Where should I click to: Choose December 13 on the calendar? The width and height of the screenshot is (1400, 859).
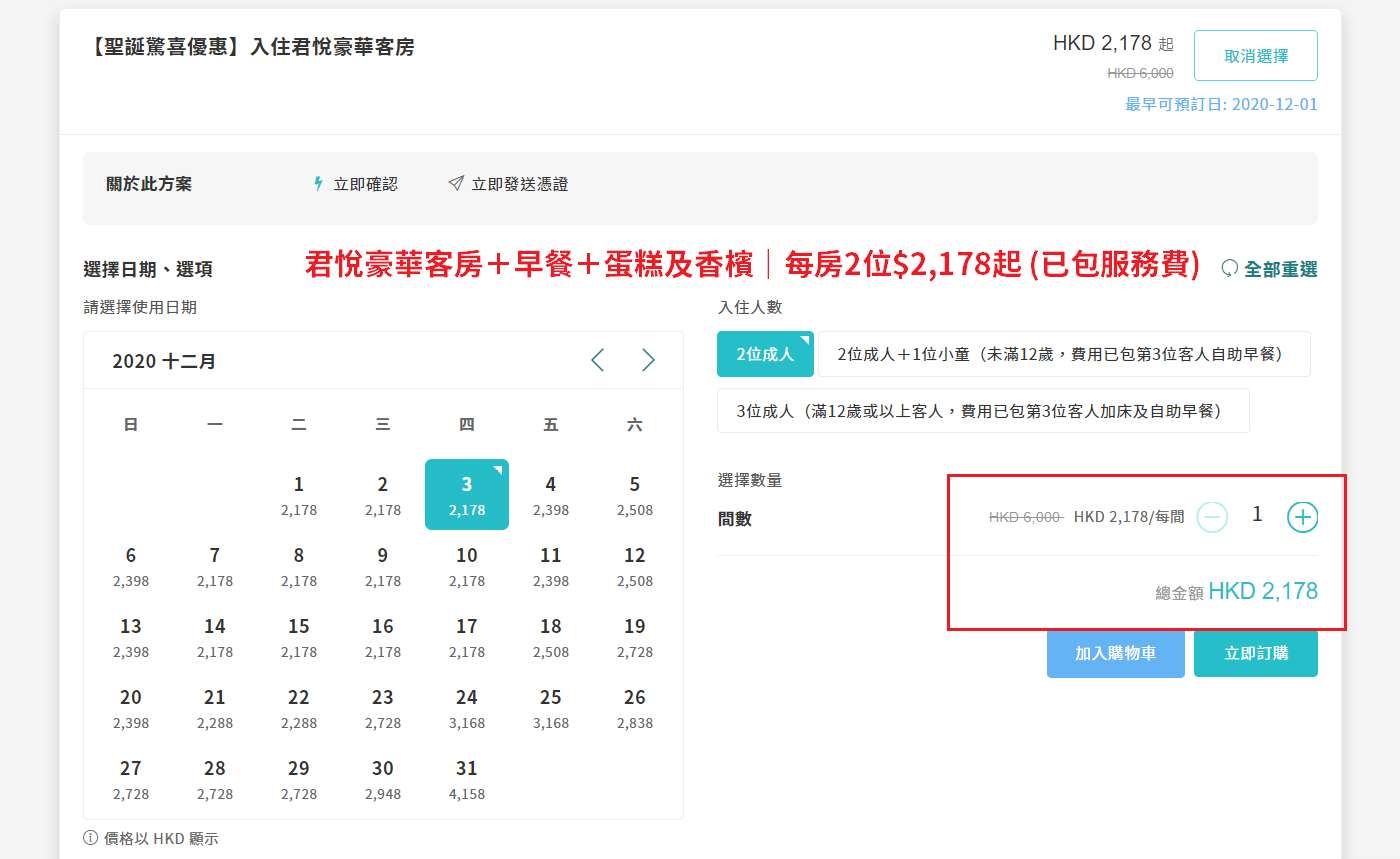click(x=131, y=637)
